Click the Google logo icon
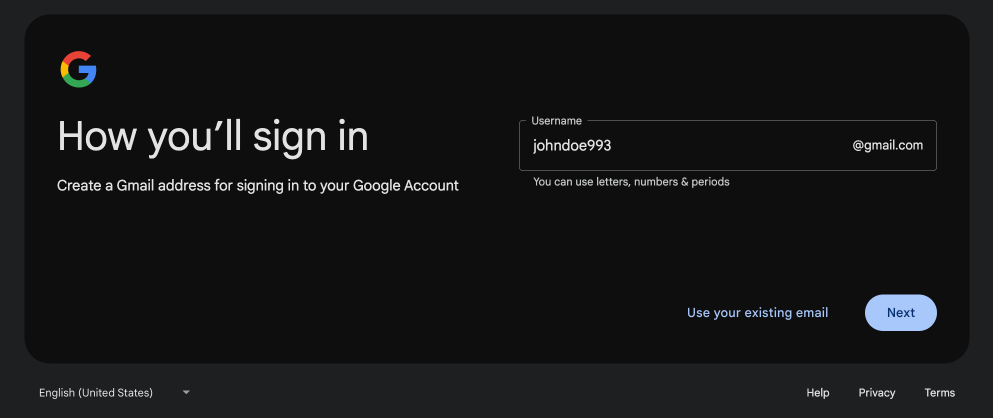The width and height of the screenshot is (993, 418). pos(78,70)
